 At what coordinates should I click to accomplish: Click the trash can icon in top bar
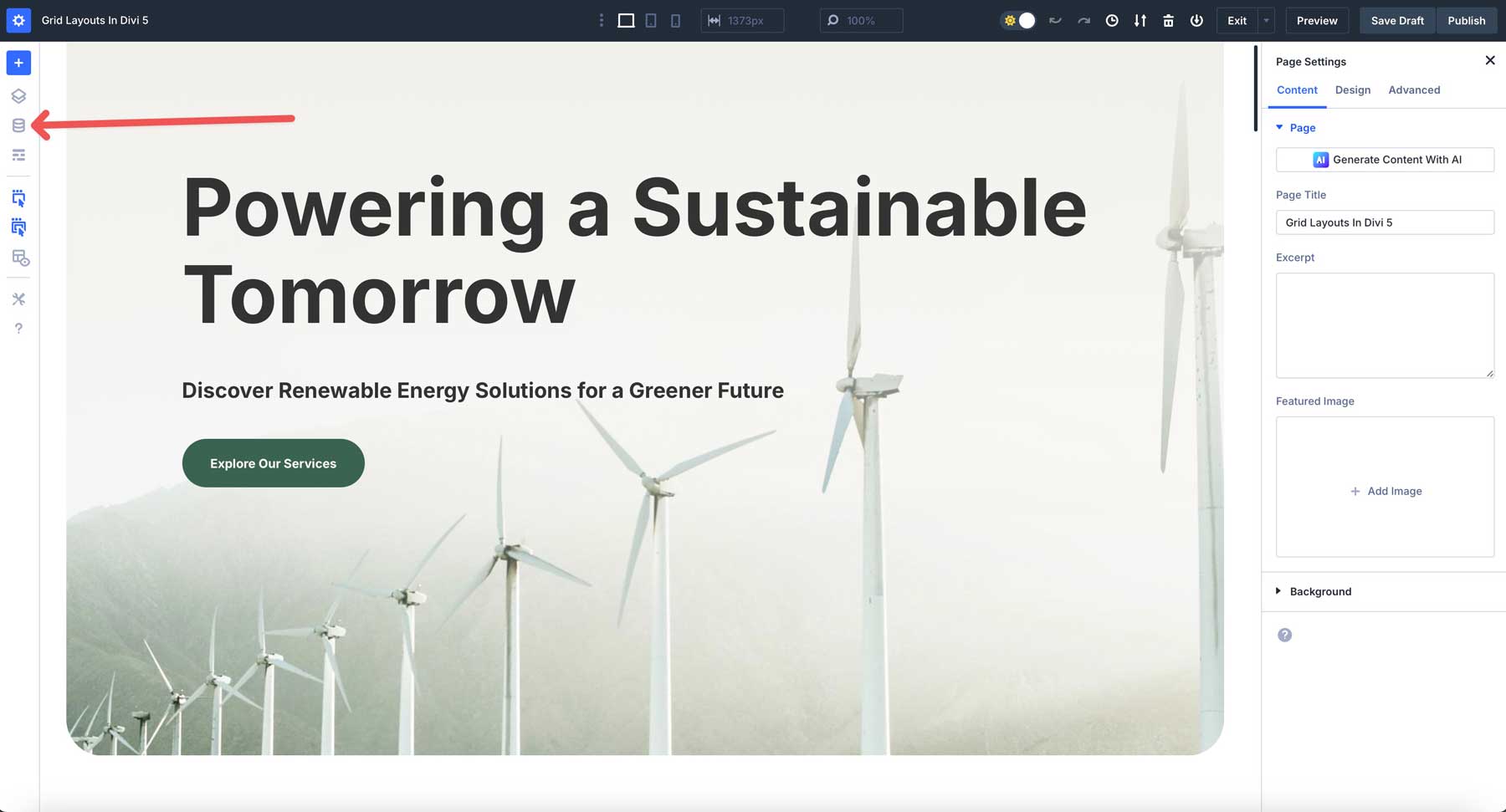coord(1168,21)
